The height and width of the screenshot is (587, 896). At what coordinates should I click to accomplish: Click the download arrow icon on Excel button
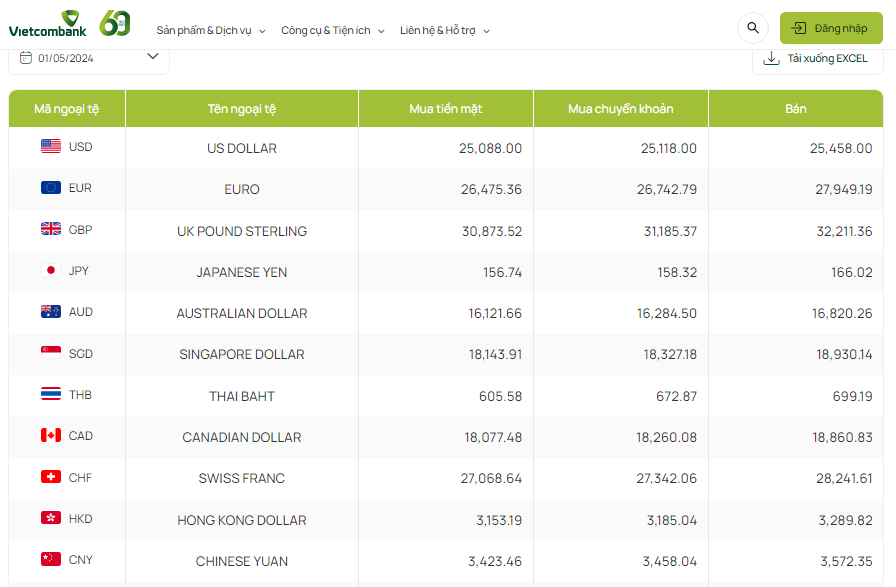(x=770, y=59)
